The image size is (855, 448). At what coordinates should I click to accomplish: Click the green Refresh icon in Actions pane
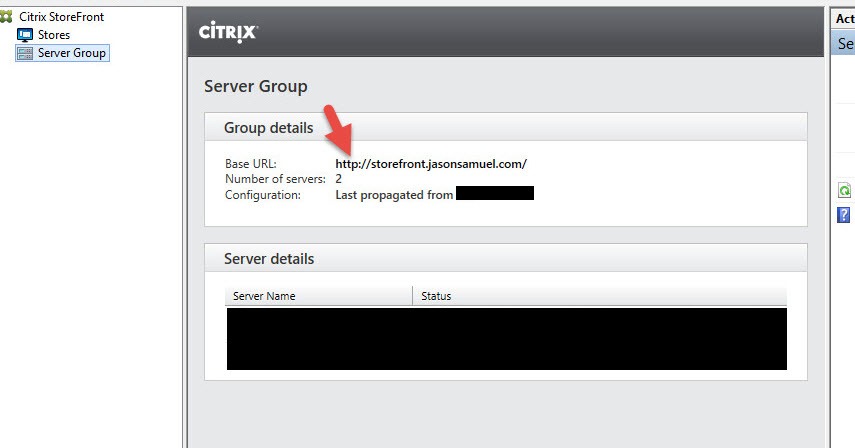tap(845, 190)
